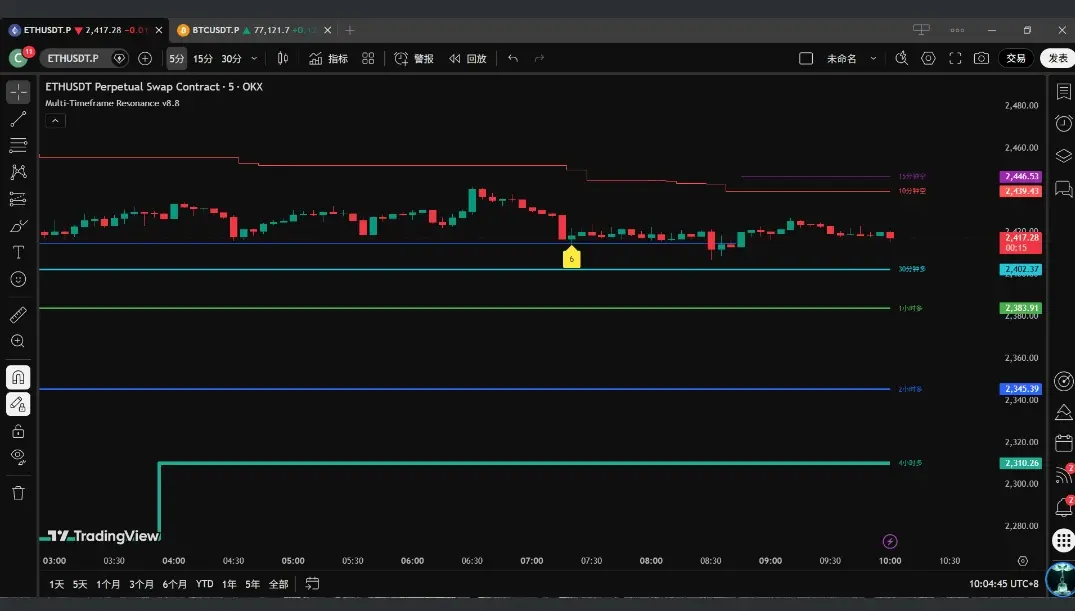The image size is (1075, 611).
Task: Select the crosshair cursor tool
Action: [19, 92]
